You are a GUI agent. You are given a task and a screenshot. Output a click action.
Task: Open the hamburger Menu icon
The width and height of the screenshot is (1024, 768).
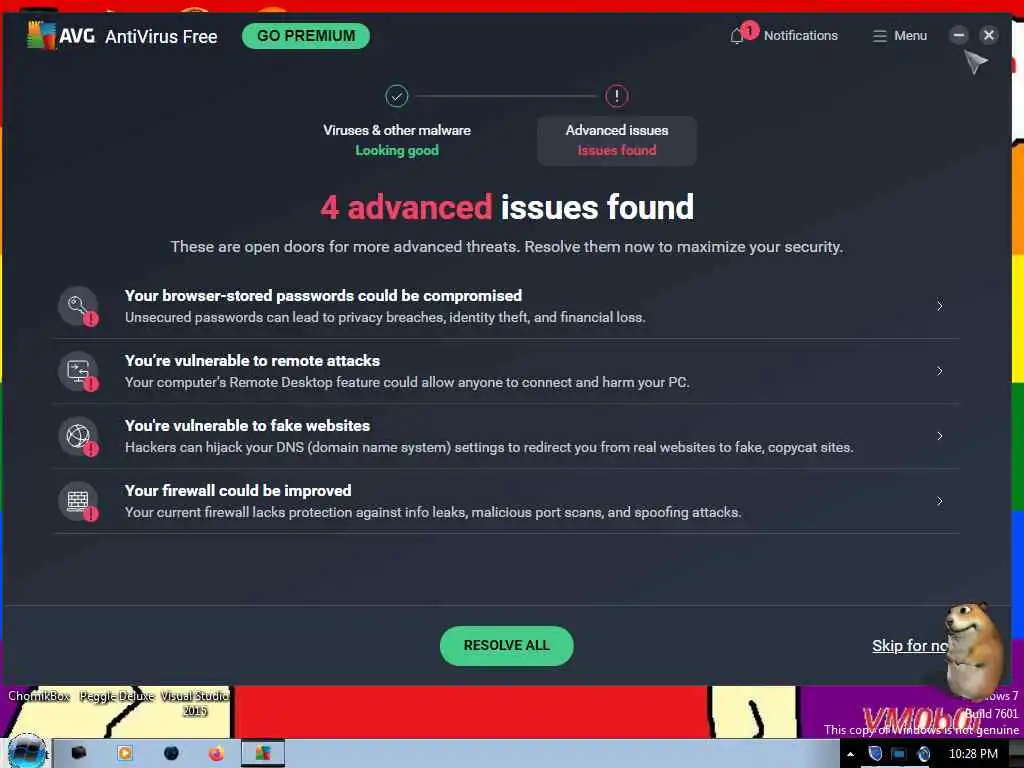tap(880, 36)
